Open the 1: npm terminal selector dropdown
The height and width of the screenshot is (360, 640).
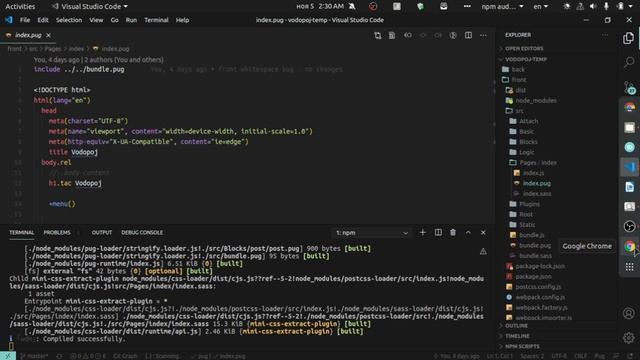371,233
